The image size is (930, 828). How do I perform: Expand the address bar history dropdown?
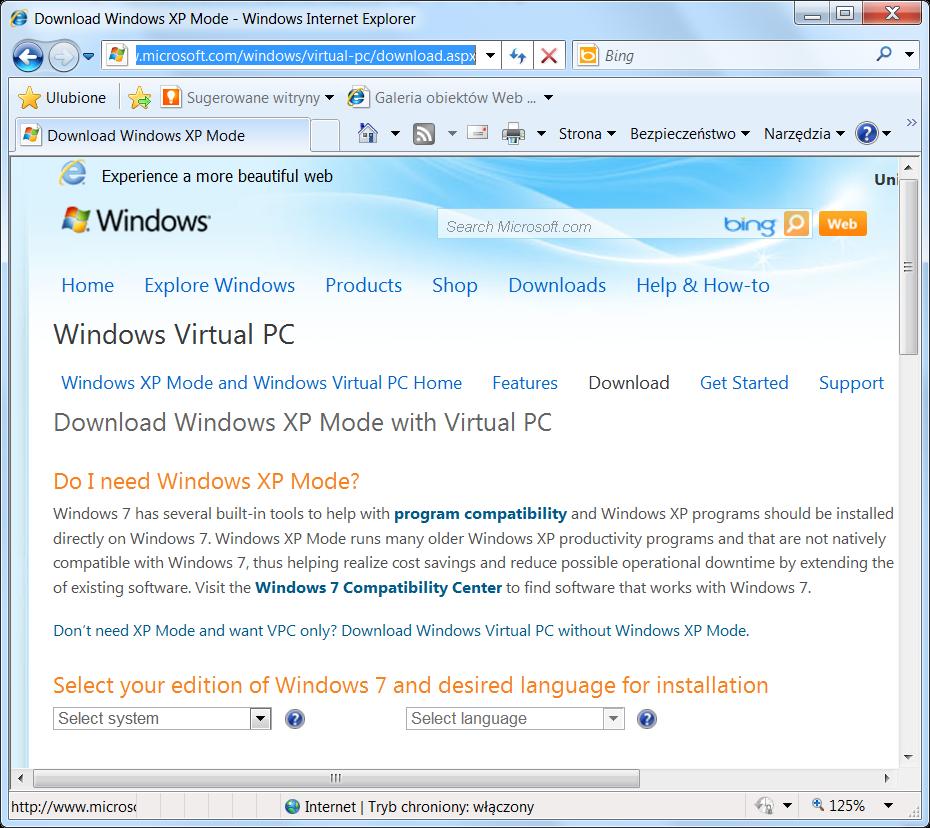[491, 56]
